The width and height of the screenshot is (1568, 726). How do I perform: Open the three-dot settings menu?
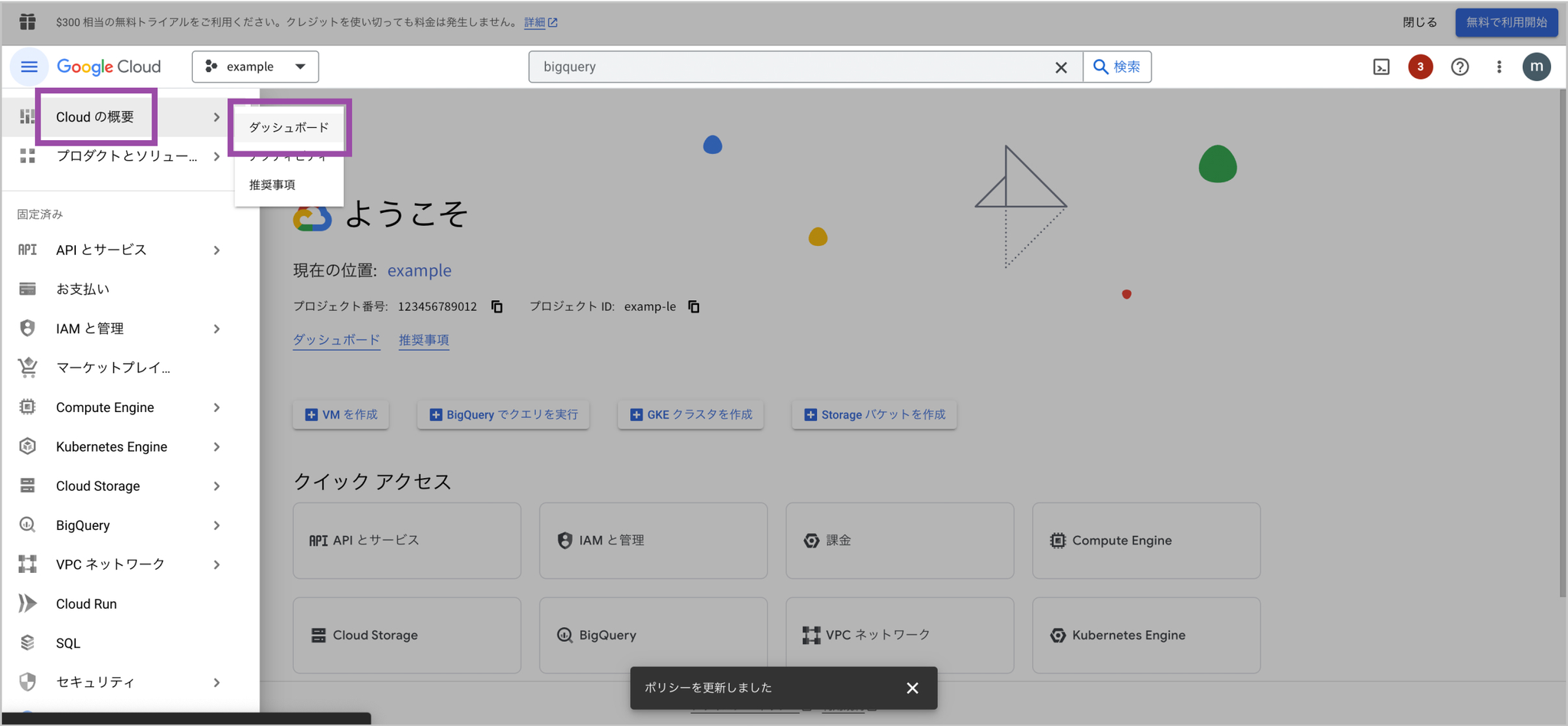coord(1499,67)
